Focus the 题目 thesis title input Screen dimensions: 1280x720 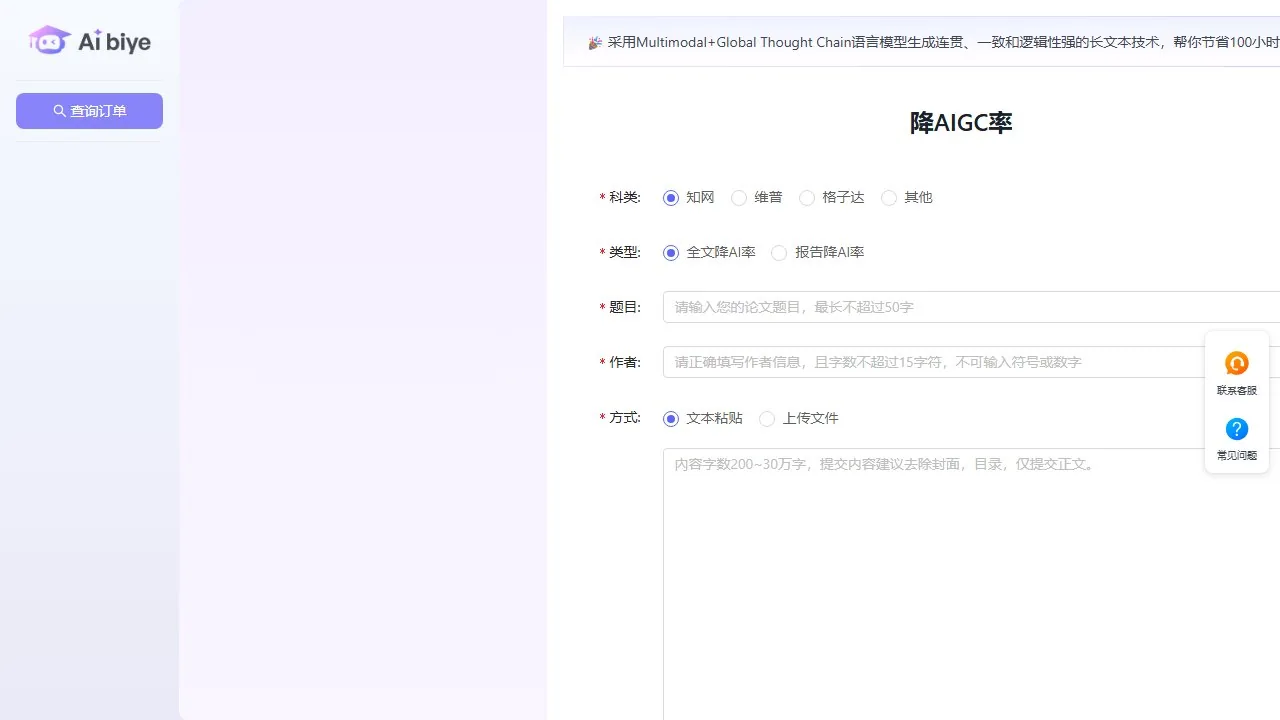click(971, 307)
